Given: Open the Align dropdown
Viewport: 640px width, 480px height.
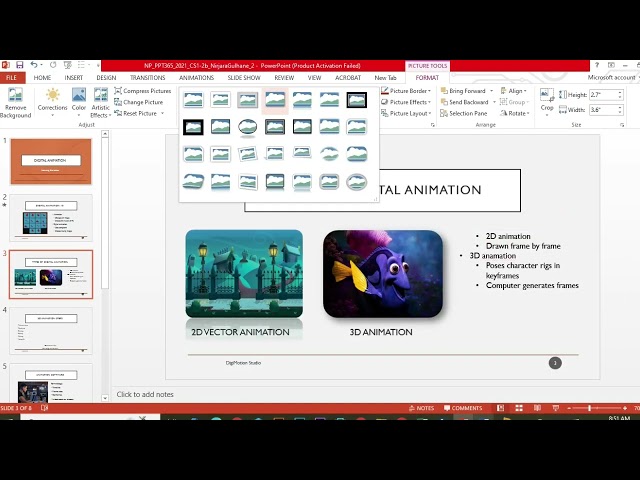Looking at the screenshot, I should 513,91.
